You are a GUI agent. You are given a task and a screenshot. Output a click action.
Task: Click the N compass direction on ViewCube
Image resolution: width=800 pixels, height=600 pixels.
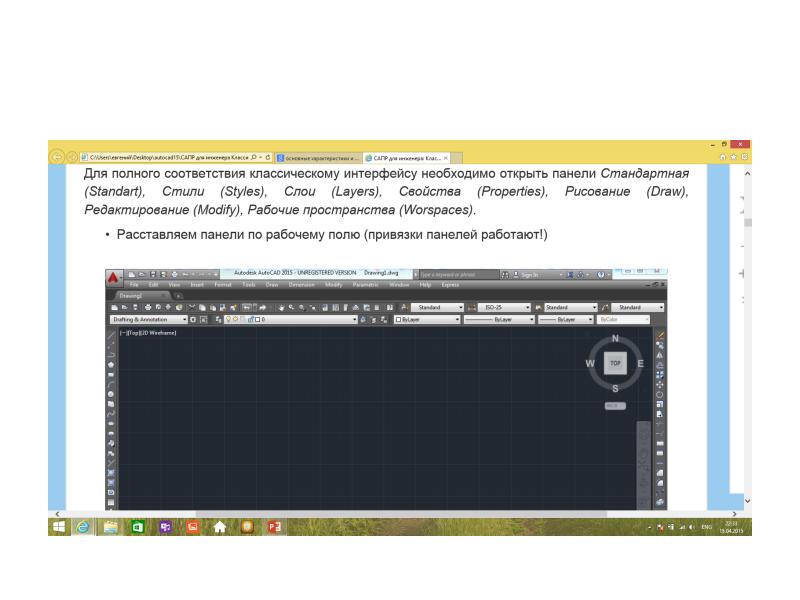[615, 338]
